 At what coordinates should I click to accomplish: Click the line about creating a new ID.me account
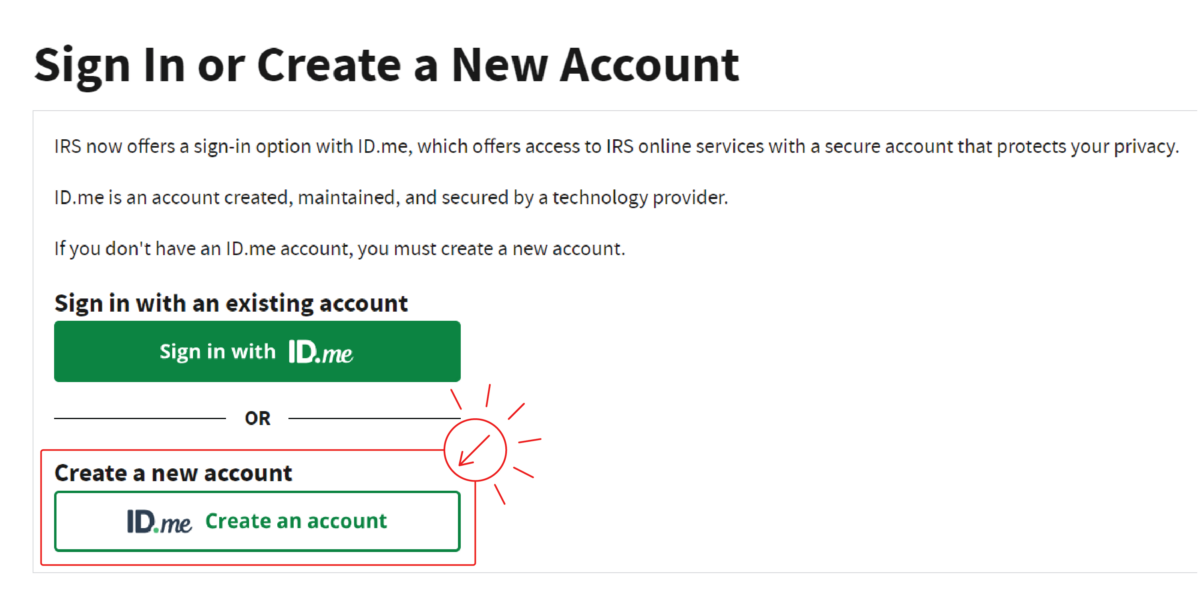coord(338,248)
